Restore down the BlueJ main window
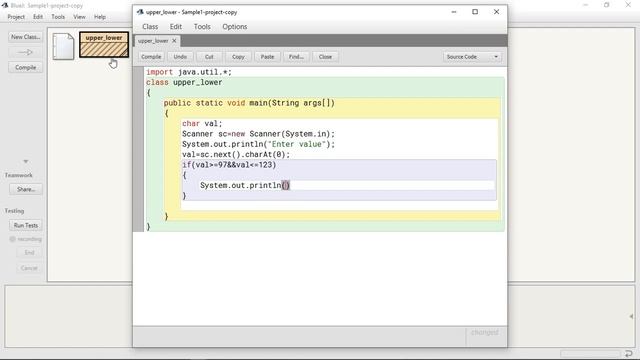640x360 pixels. [x=607, y=5]
